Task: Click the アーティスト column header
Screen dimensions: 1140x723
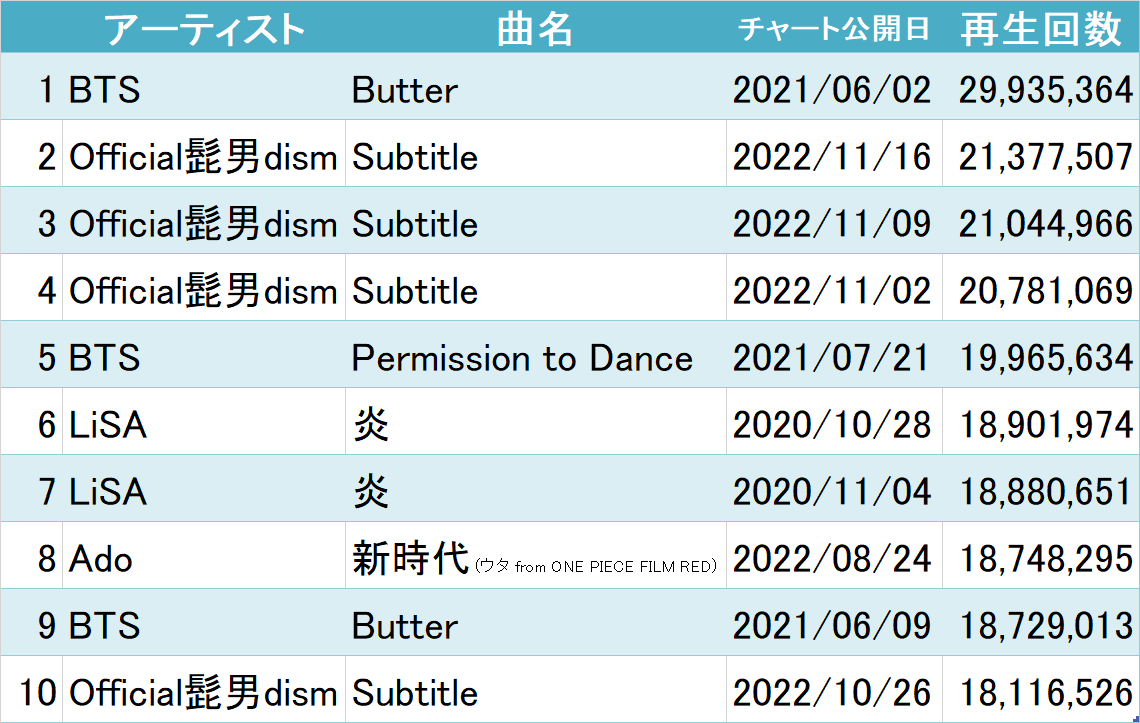Action: pyautogui.click(x=204, y=30)
